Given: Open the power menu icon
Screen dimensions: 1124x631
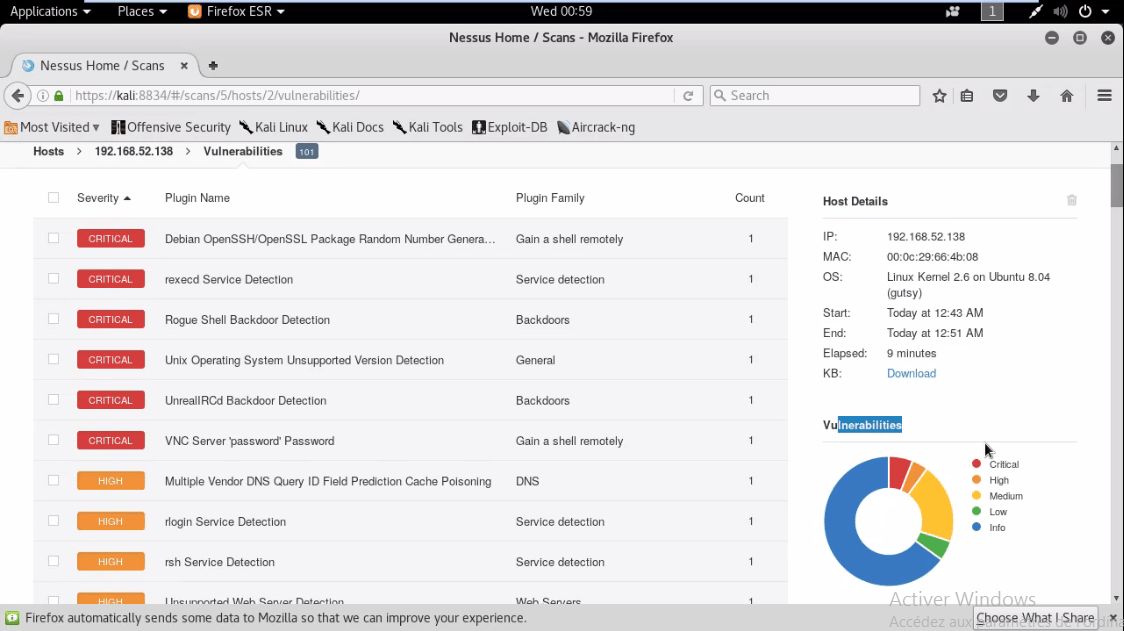Looking at the screenshot, I should (x=1085, y=11).
